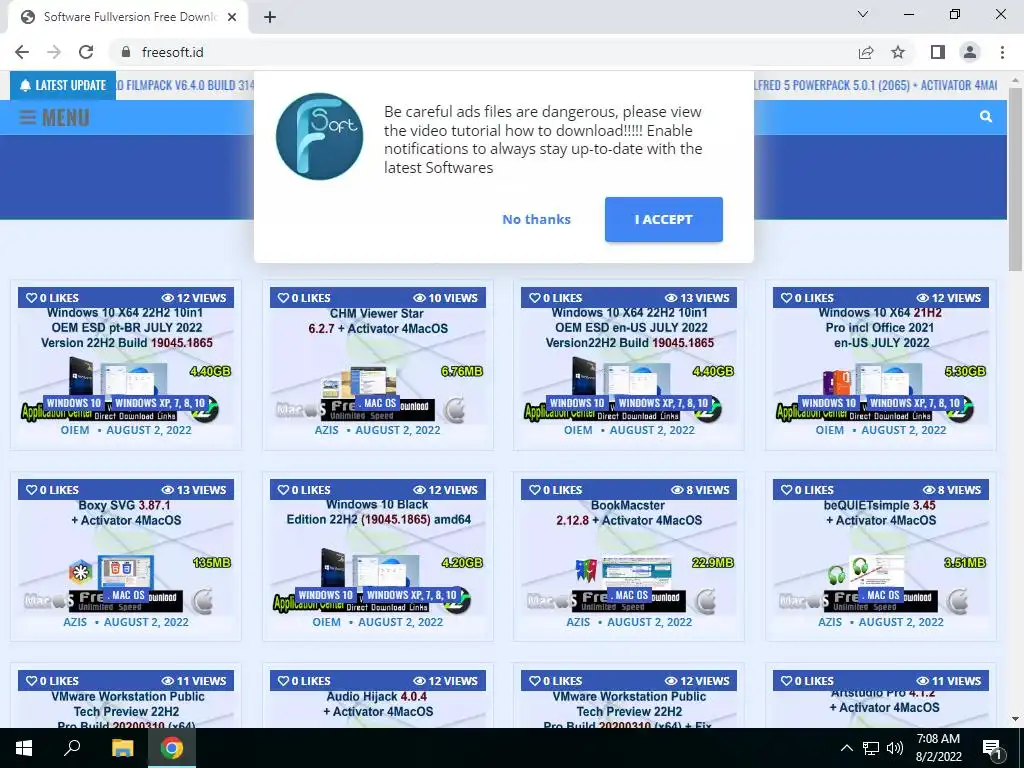Open Windows 10 X64 21H2 Pro Office thumbnail

coord(881,366)
